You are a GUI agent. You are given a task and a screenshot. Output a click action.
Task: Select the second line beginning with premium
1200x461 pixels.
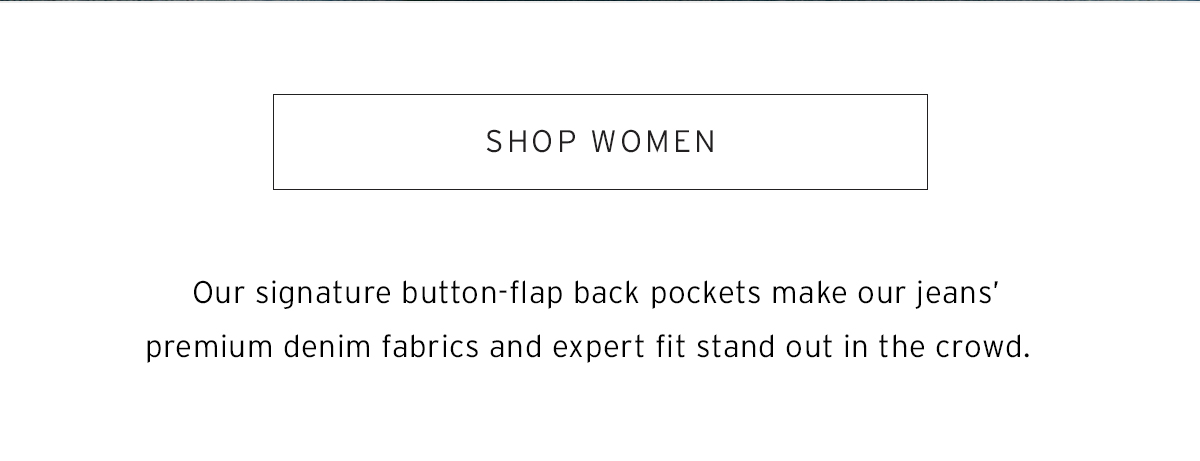coord(588,350)
